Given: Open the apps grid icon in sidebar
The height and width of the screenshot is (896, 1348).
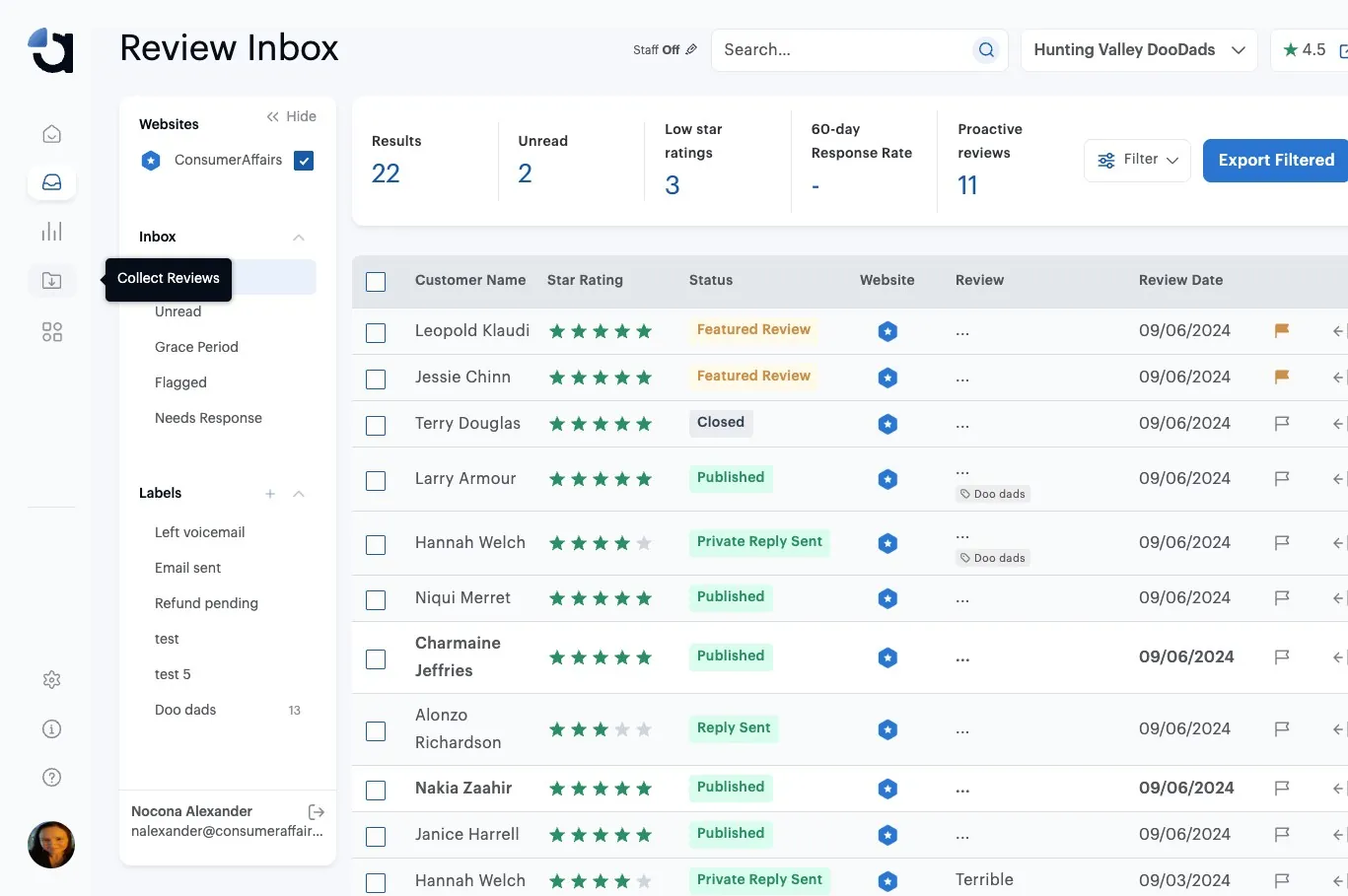Looking at the screenshot, I should [52, 332].
